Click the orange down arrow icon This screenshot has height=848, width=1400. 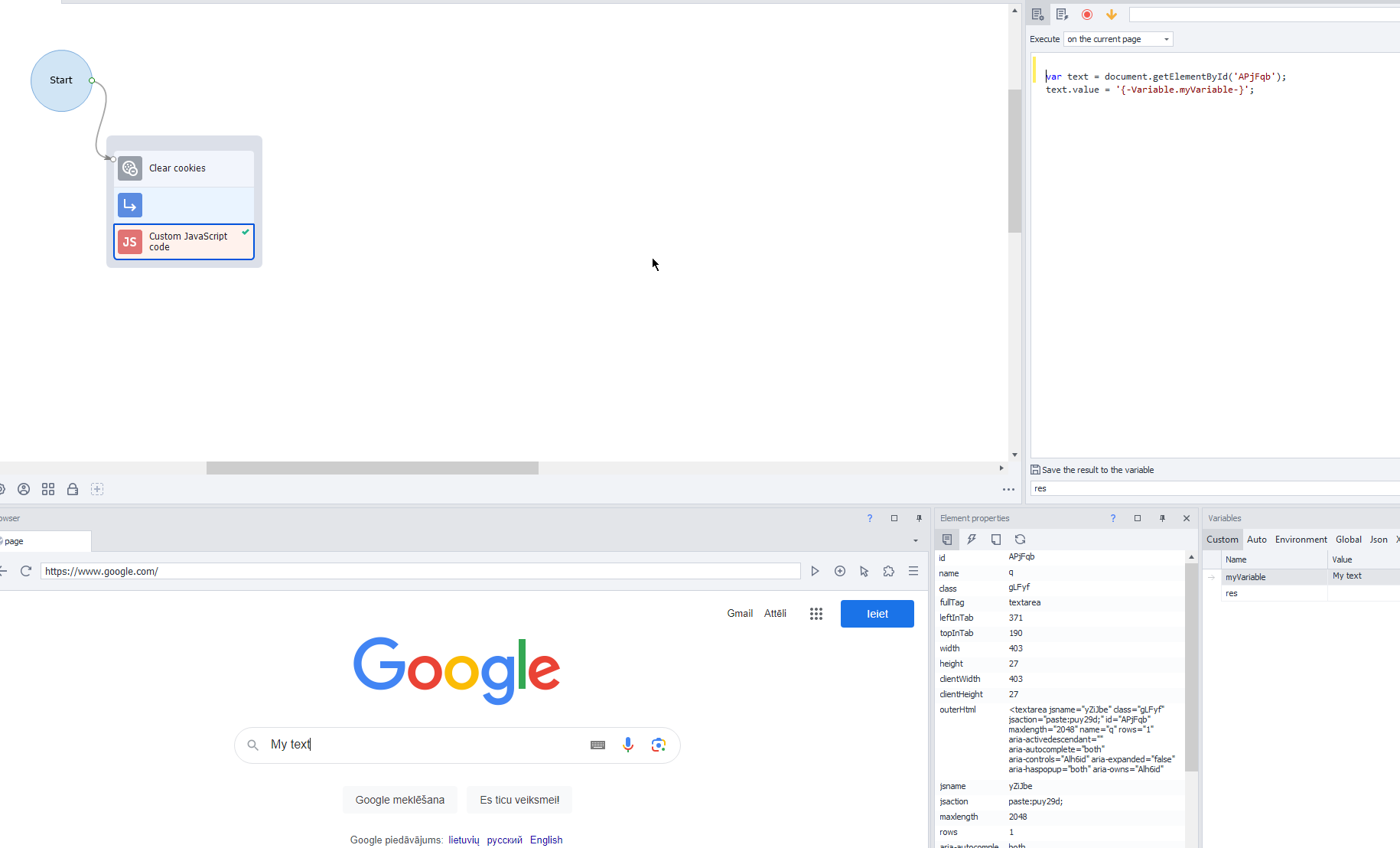(1112, 15)
